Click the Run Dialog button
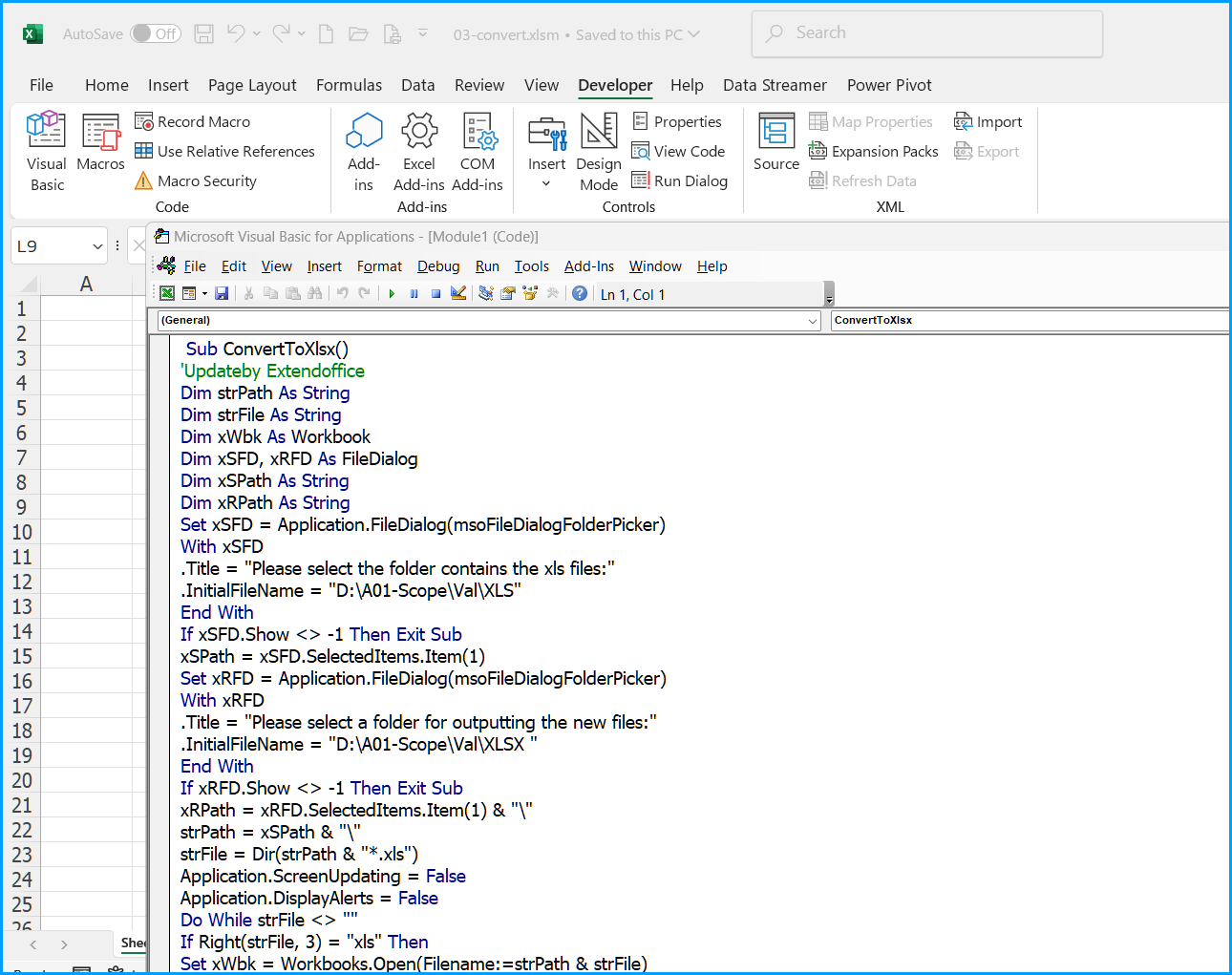 click(x=680, y=180)
